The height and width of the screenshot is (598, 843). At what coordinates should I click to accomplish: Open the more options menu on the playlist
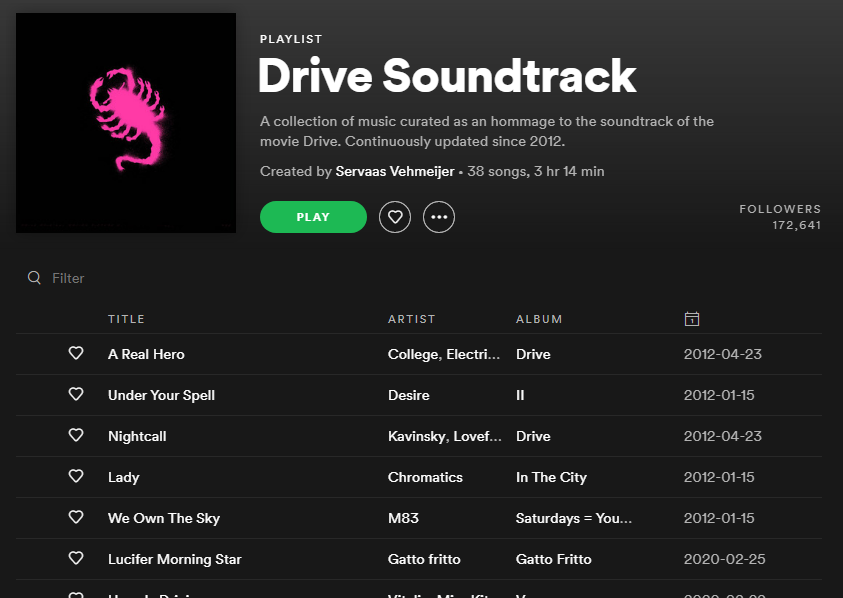(438, 216)
